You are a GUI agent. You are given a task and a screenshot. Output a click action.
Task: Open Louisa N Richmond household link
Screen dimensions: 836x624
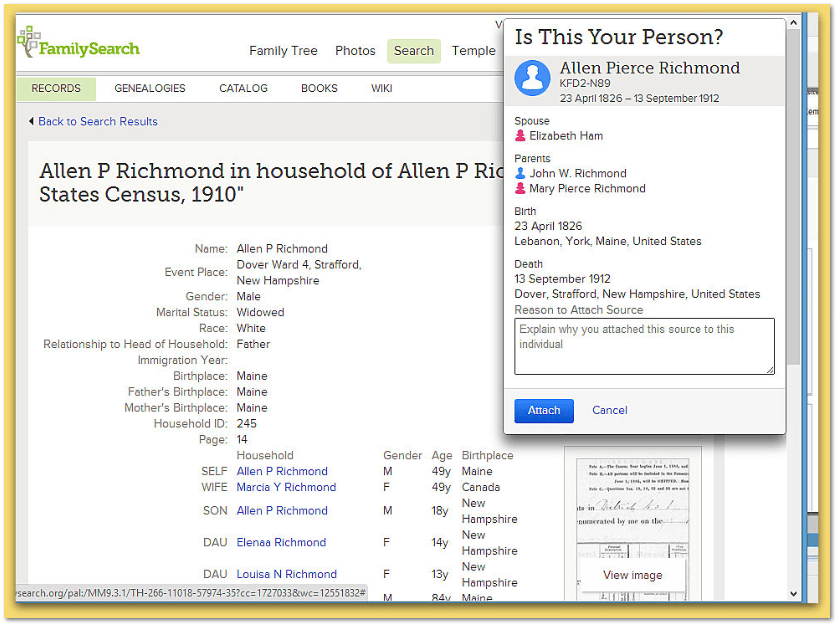[286, 574]
